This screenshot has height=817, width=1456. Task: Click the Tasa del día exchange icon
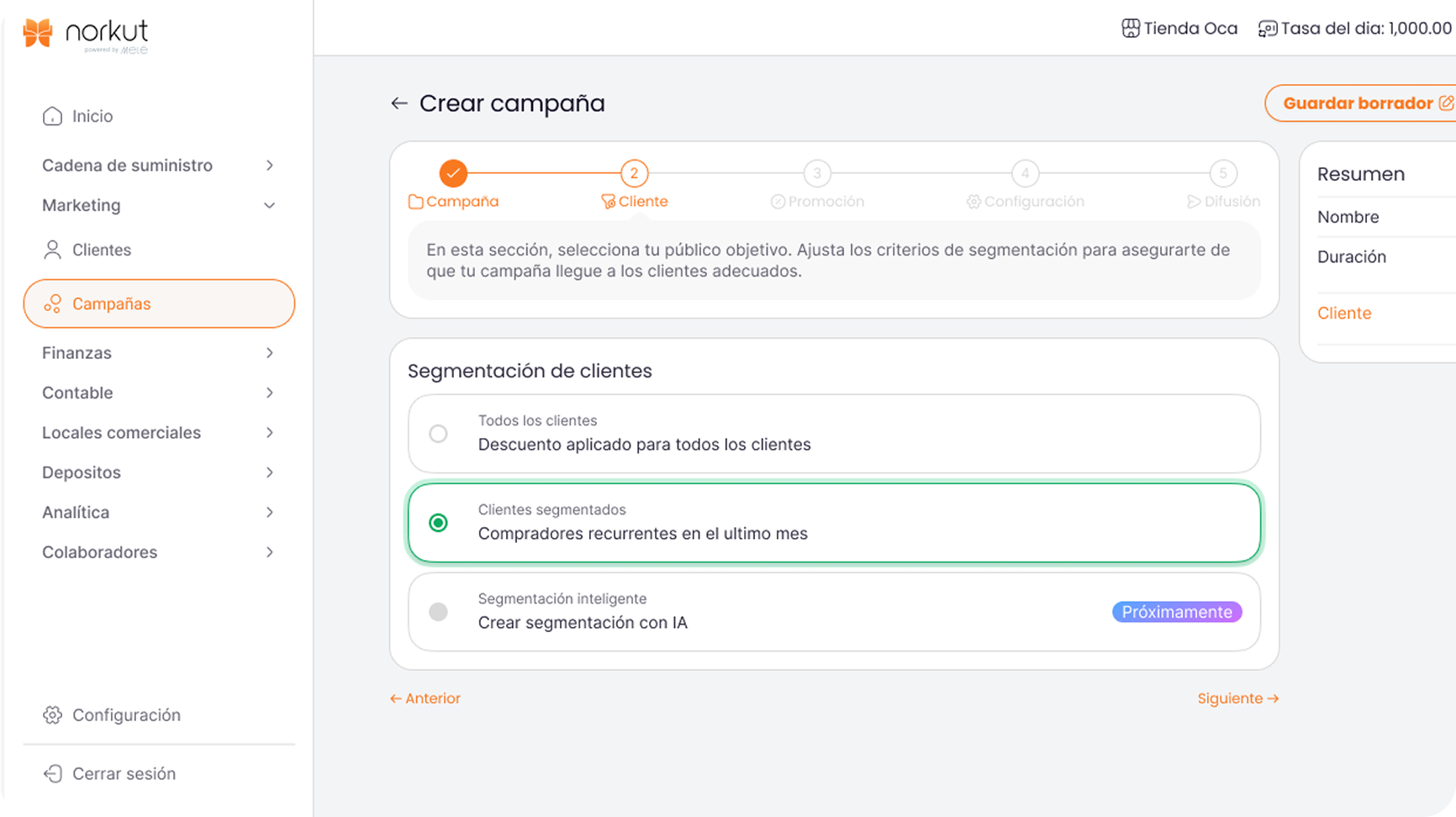[x=1267, y=29]
